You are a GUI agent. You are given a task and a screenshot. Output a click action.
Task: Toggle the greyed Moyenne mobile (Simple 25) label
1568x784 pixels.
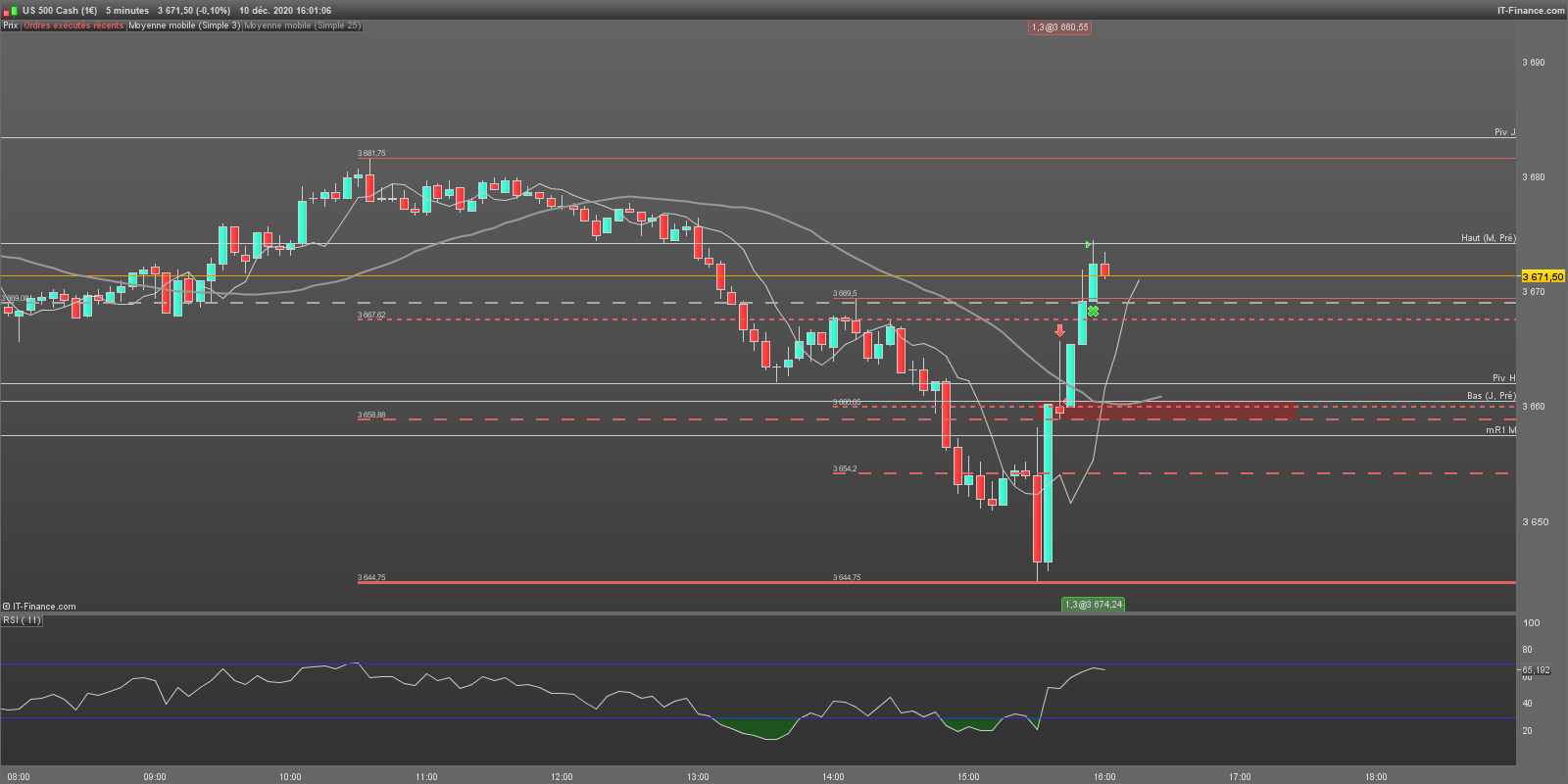pos(303,25)
